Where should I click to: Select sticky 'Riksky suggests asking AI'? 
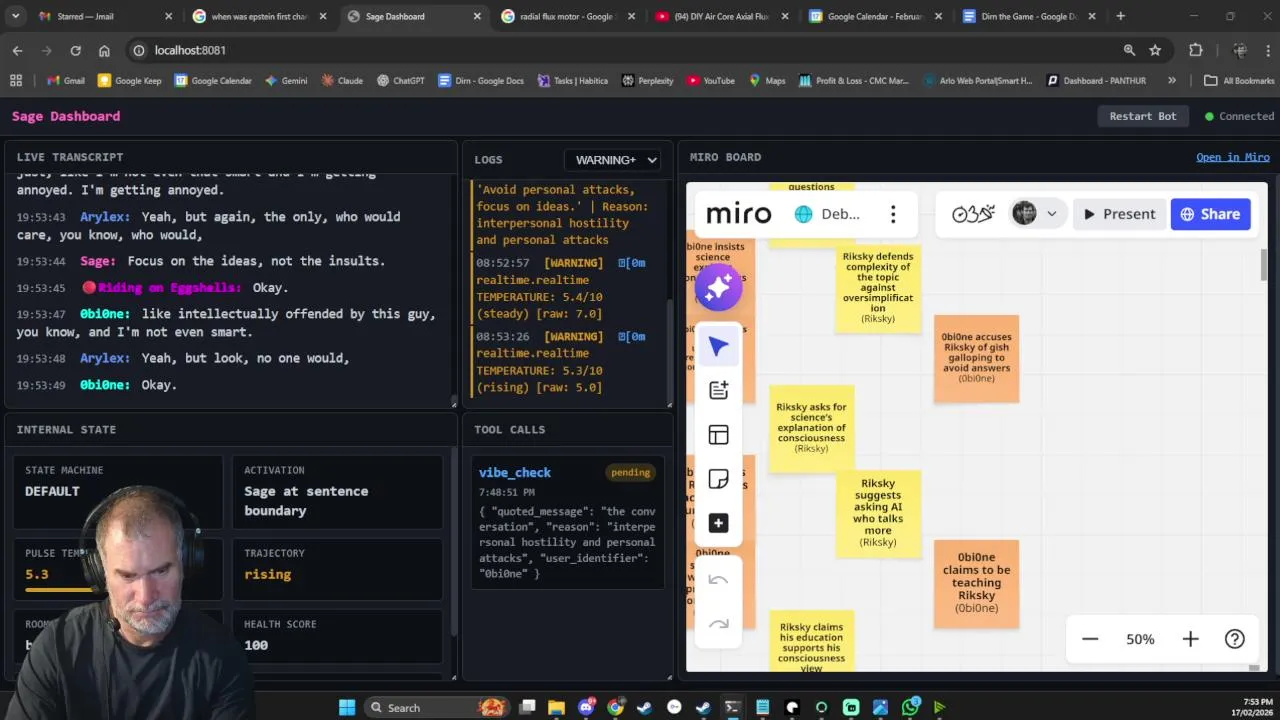[x=878, y=513]
